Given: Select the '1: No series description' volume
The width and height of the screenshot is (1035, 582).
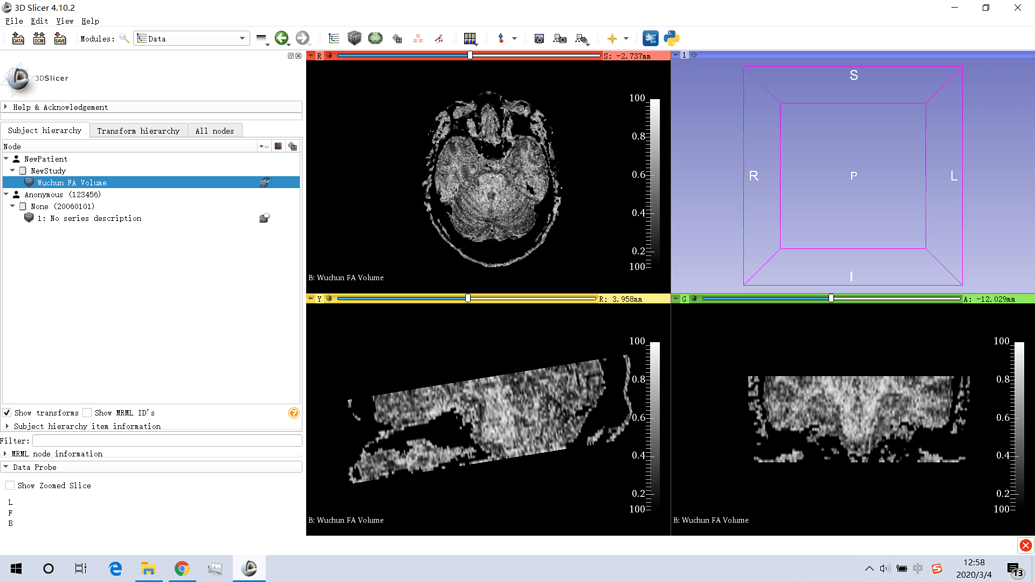Looking at the screenshot, I should [x=89, y=218].
